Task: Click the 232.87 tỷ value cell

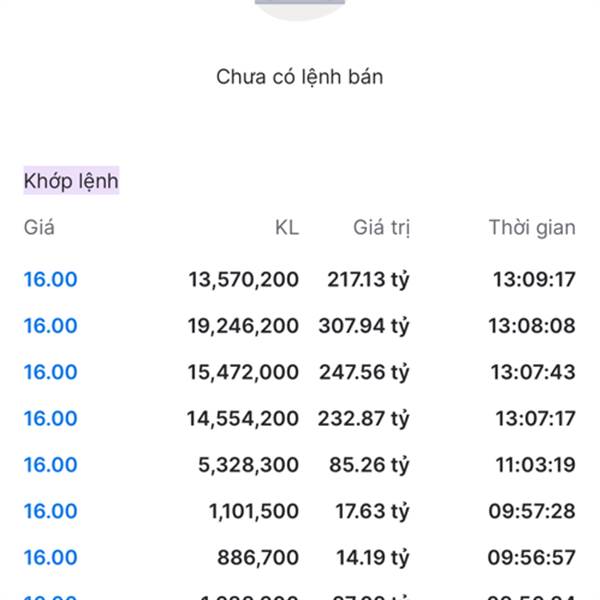Action: point(364,418)
